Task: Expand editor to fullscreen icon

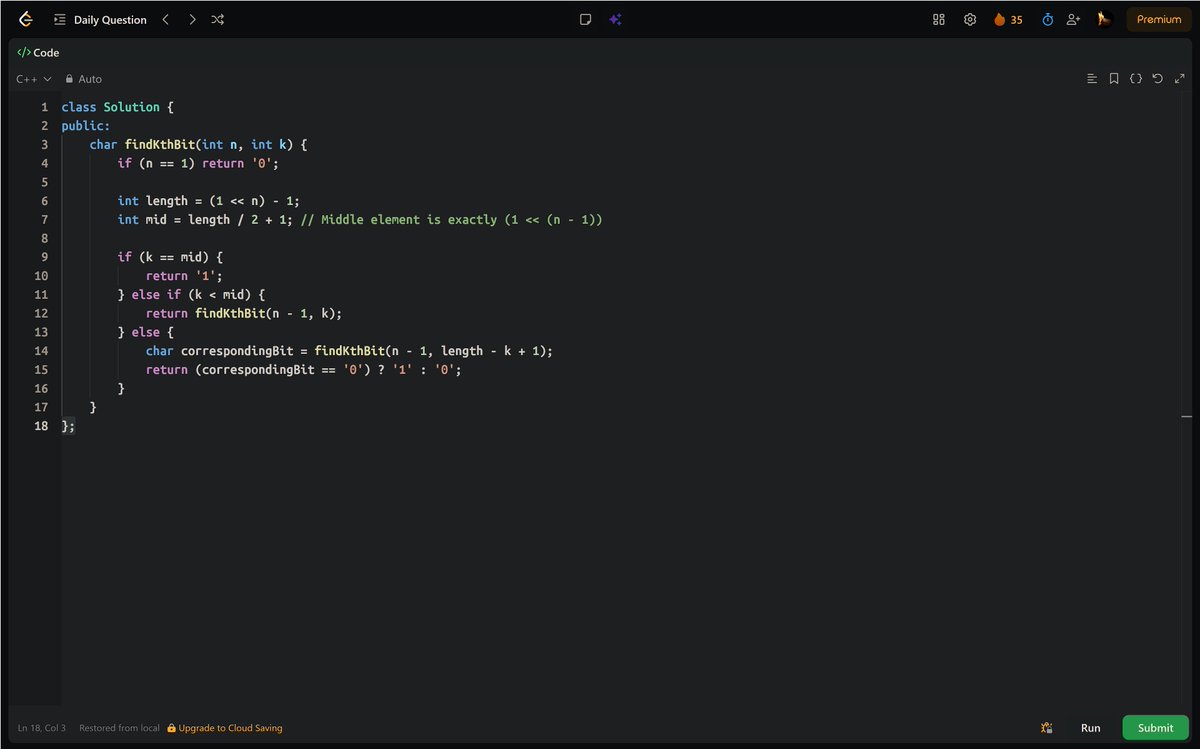Action: [1180, 79]
